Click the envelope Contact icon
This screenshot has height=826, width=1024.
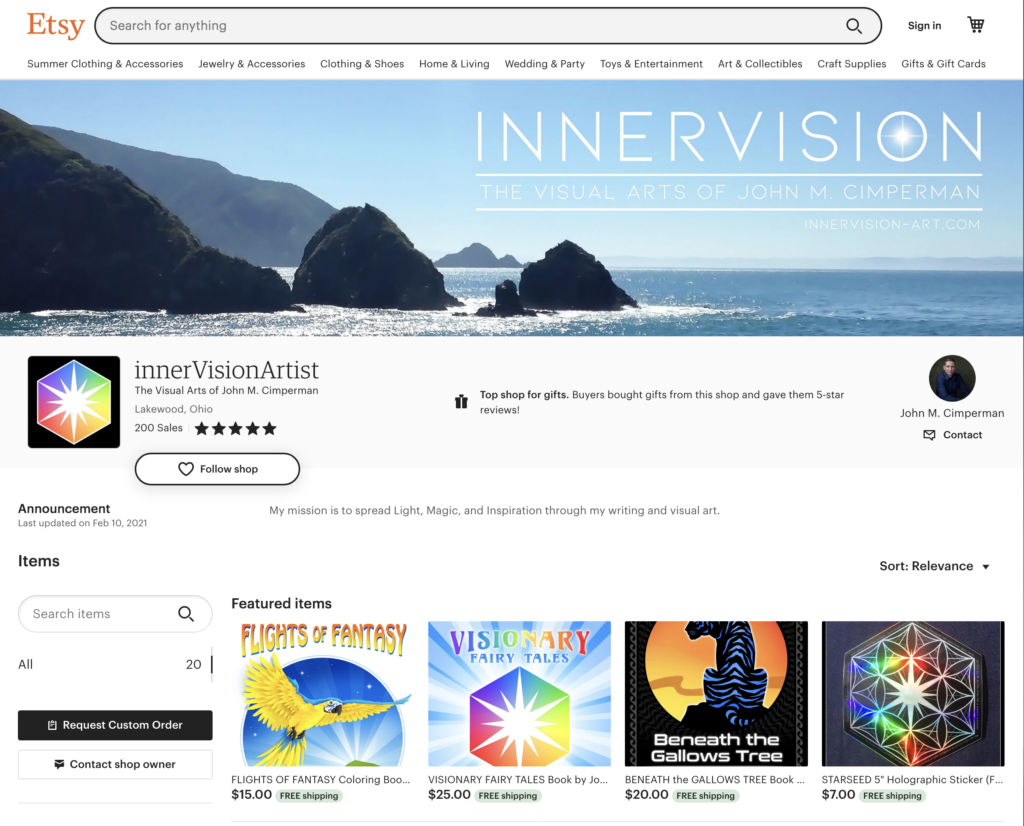929,435
